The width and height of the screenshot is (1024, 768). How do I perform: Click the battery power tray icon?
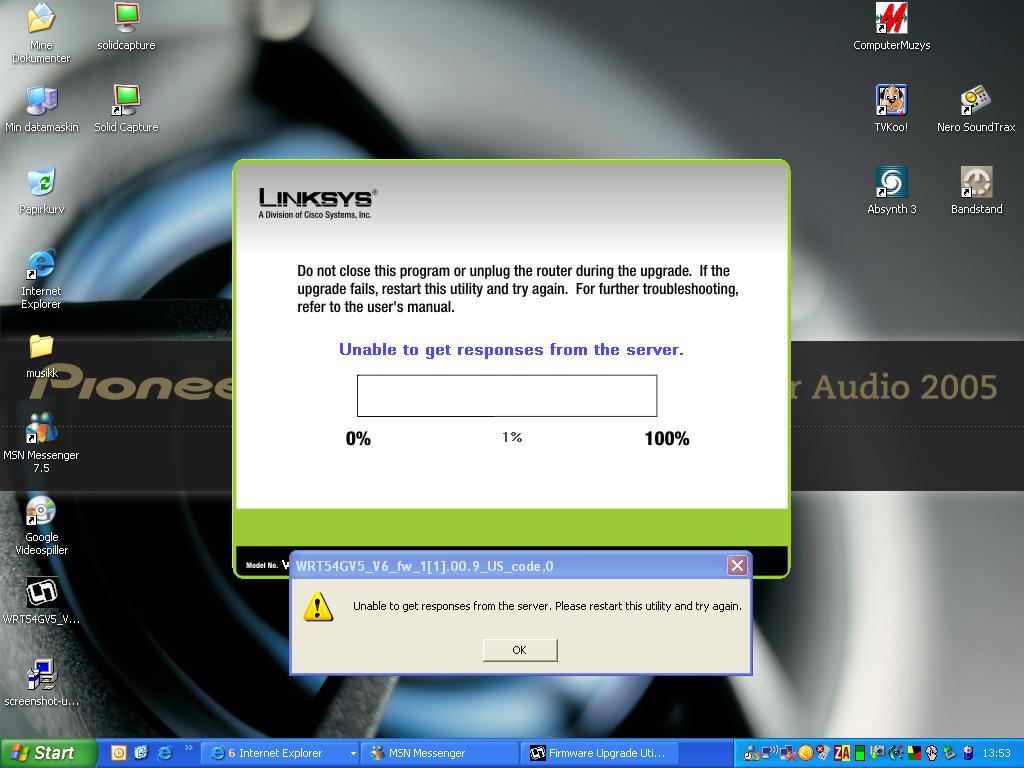tap(968, 753)
